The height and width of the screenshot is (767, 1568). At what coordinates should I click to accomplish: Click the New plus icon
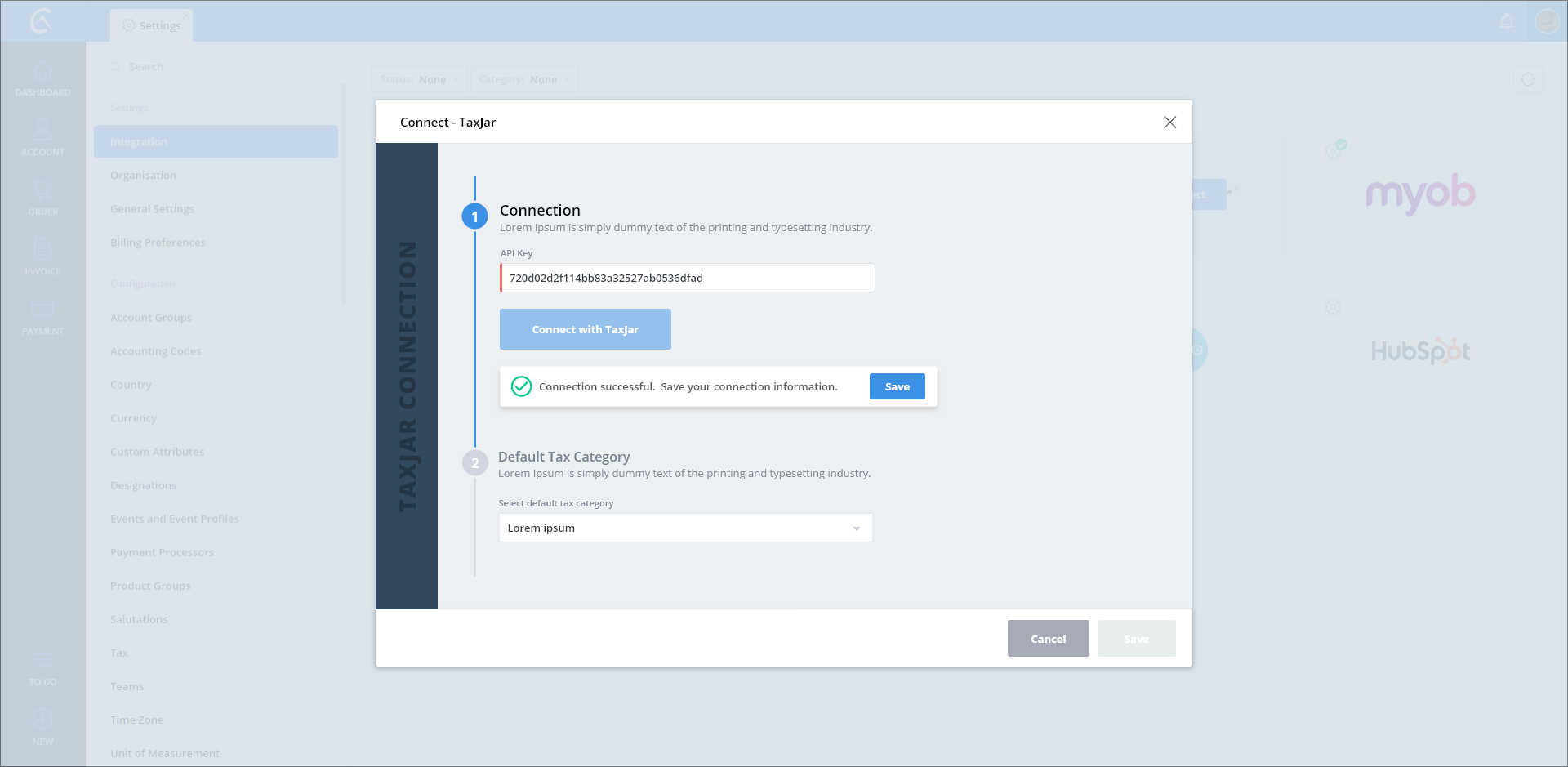pyautogui.click(x=42, y=720)
